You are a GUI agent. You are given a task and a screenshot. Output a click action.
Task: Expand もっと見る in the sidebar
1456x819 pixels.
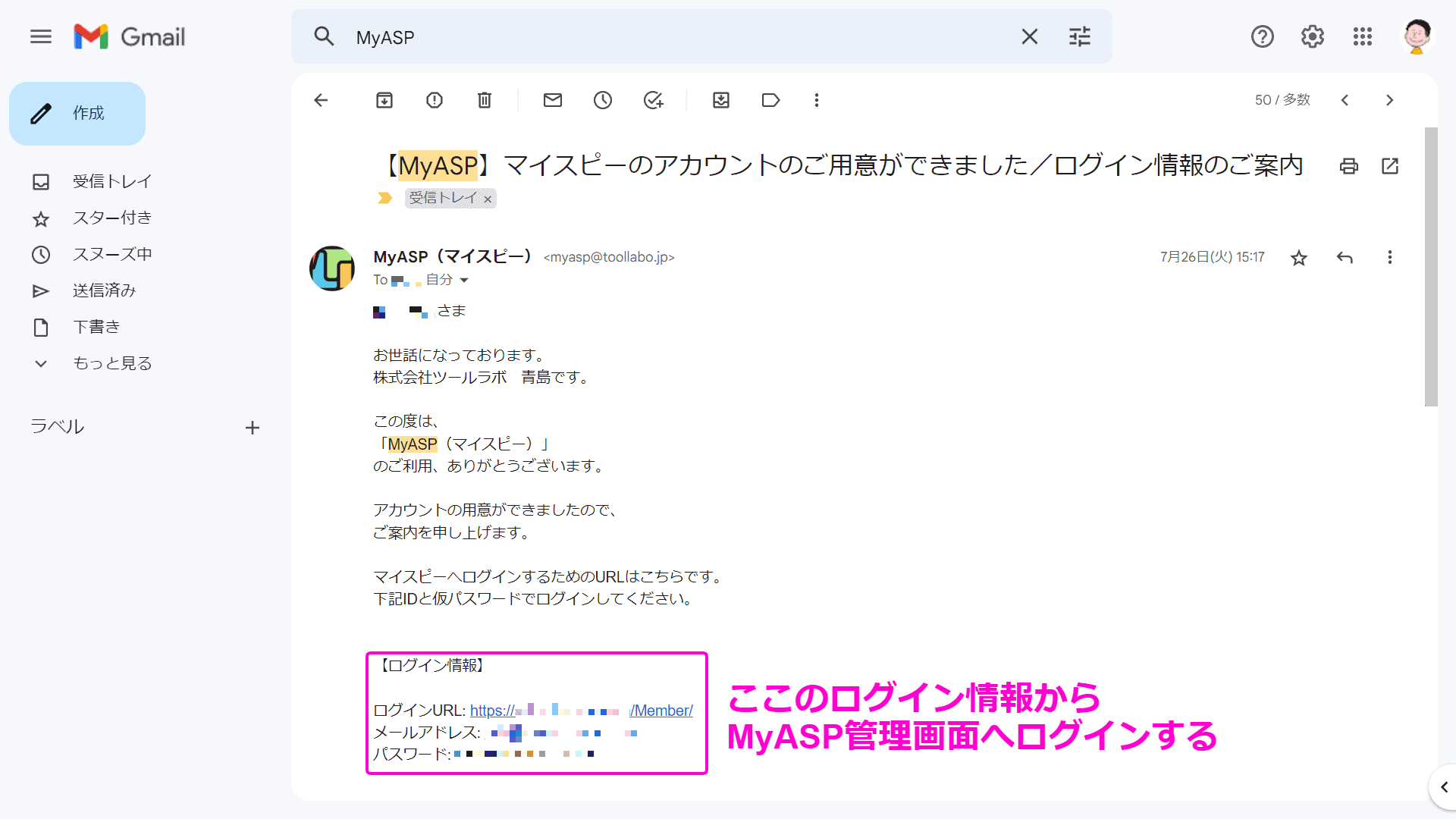pos(111,362)
